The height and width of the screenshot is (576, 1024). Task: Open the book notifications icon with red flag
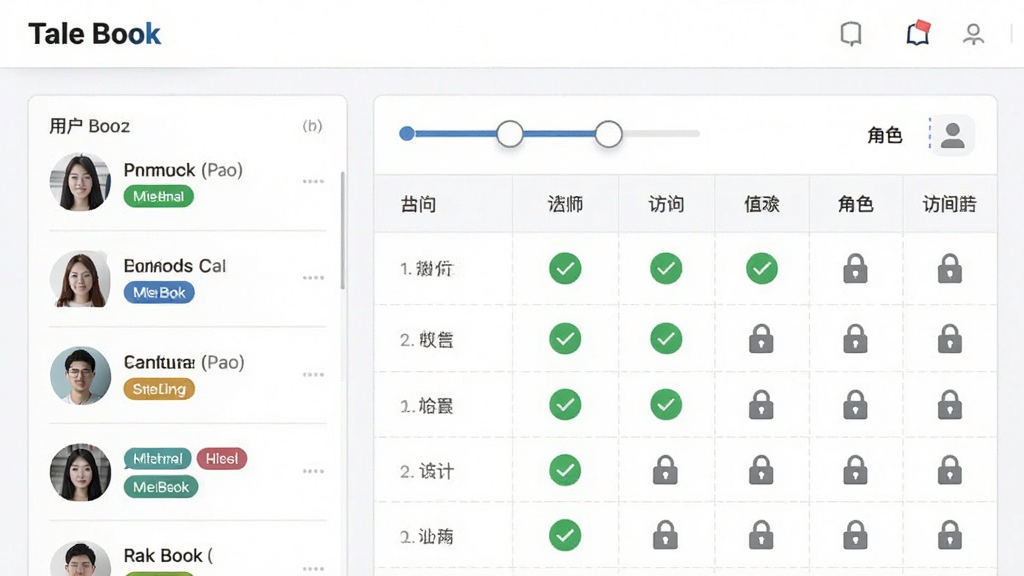click(918, 33)
